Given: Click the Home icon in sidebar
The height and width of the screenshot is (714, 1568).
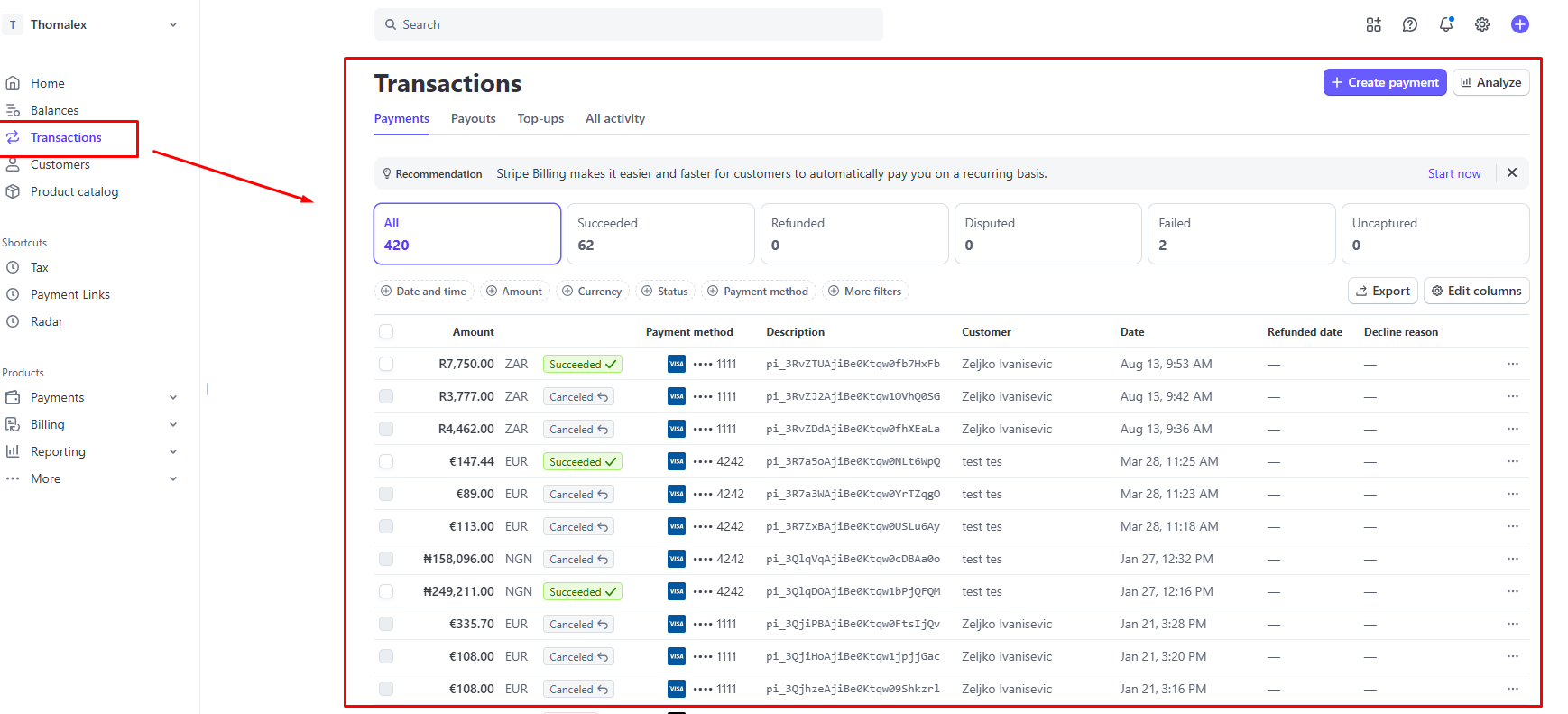Looking at the screenshot, I should tap(13, 83).
